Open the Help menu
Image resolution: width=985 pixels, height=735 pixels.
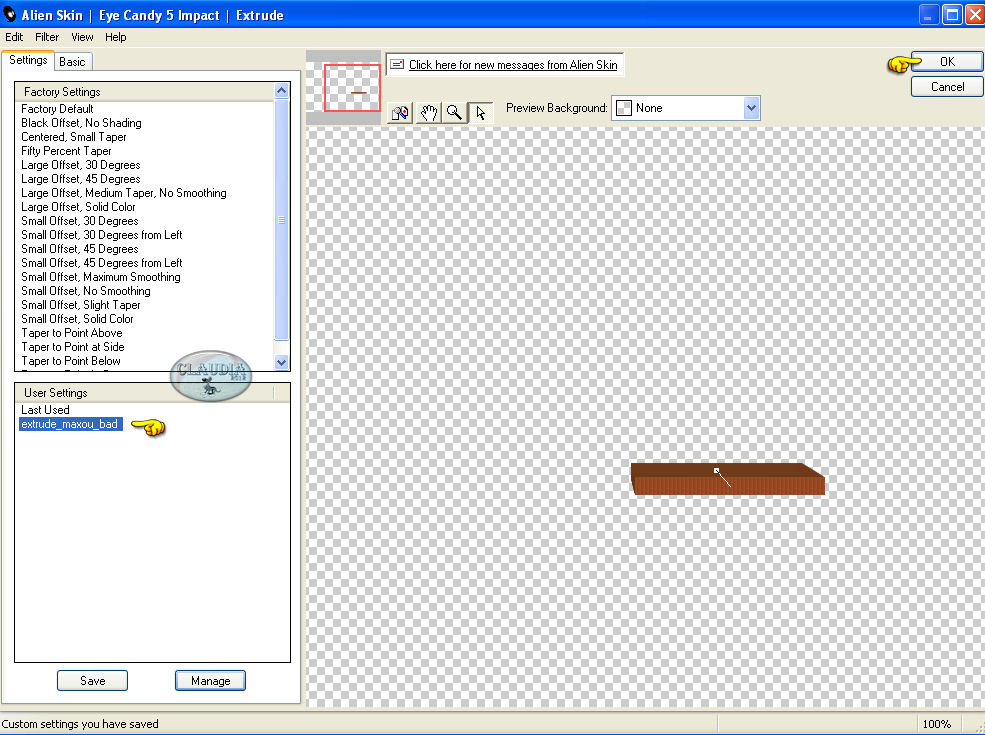[x=116, y=37]
